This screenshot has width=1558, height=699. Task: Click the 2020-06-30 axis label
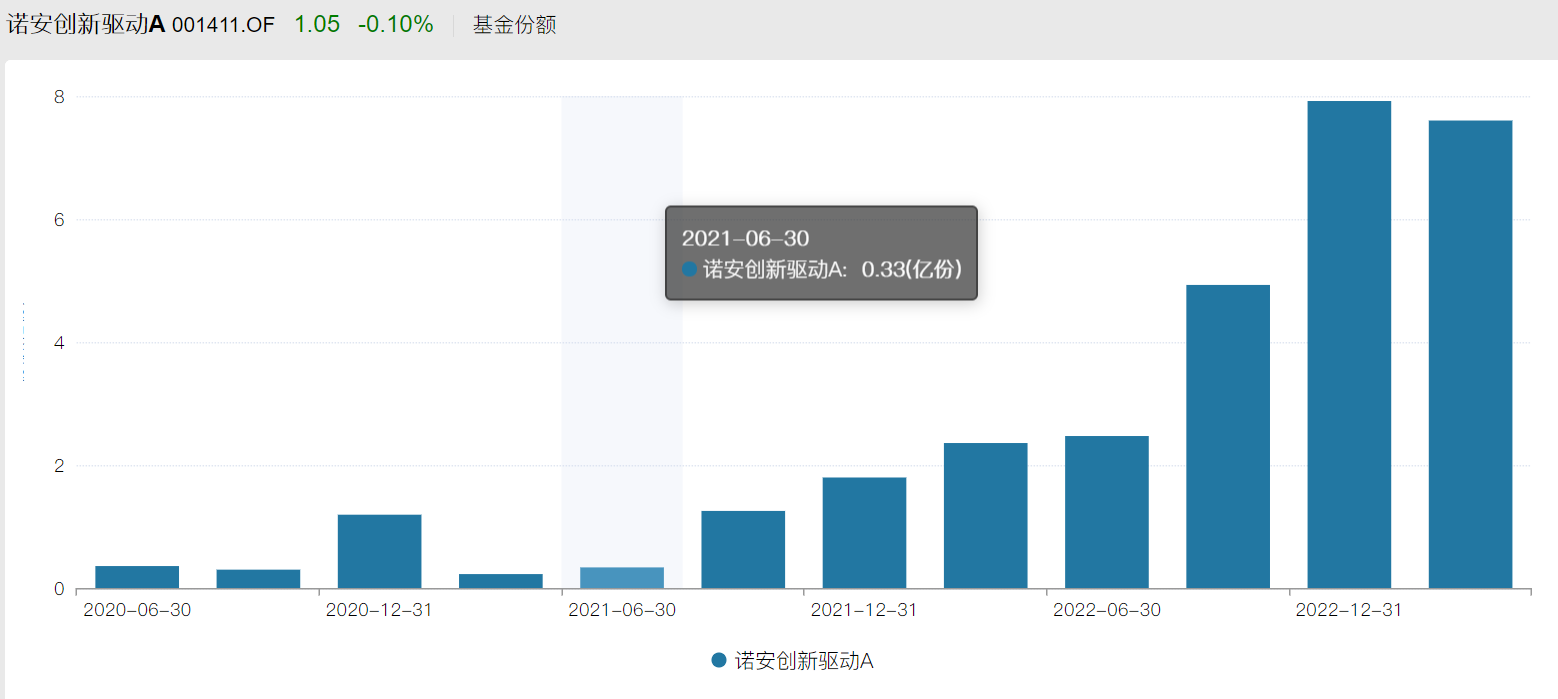(137, 610)
